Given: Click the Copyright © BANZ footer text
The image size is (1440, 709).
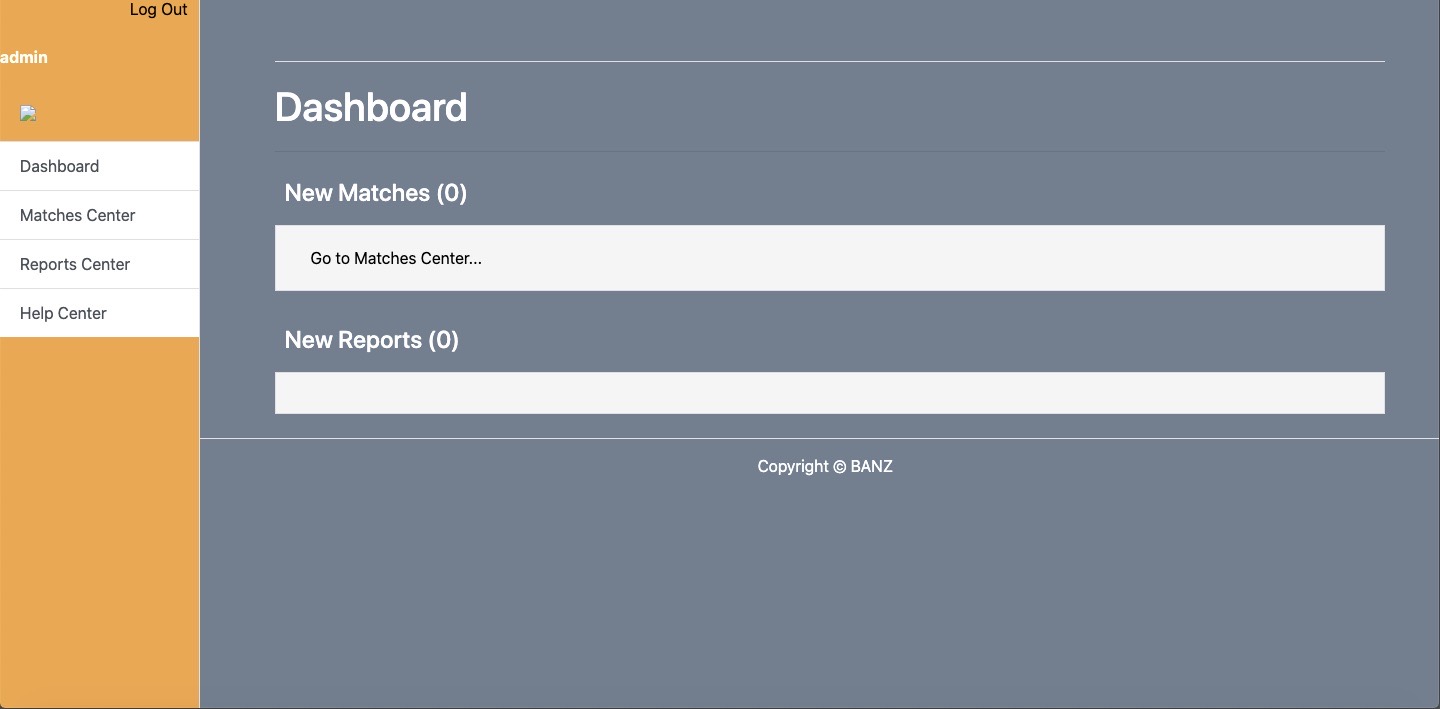Looking at the screenshot, I should pyautogui.click(x=825, y=466).
